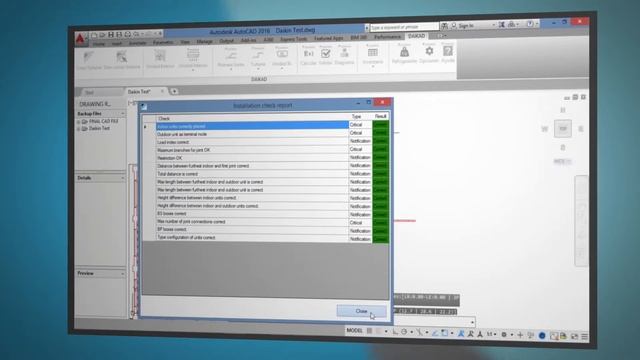Open the status bar customization menu icon

tap(584, 336)
